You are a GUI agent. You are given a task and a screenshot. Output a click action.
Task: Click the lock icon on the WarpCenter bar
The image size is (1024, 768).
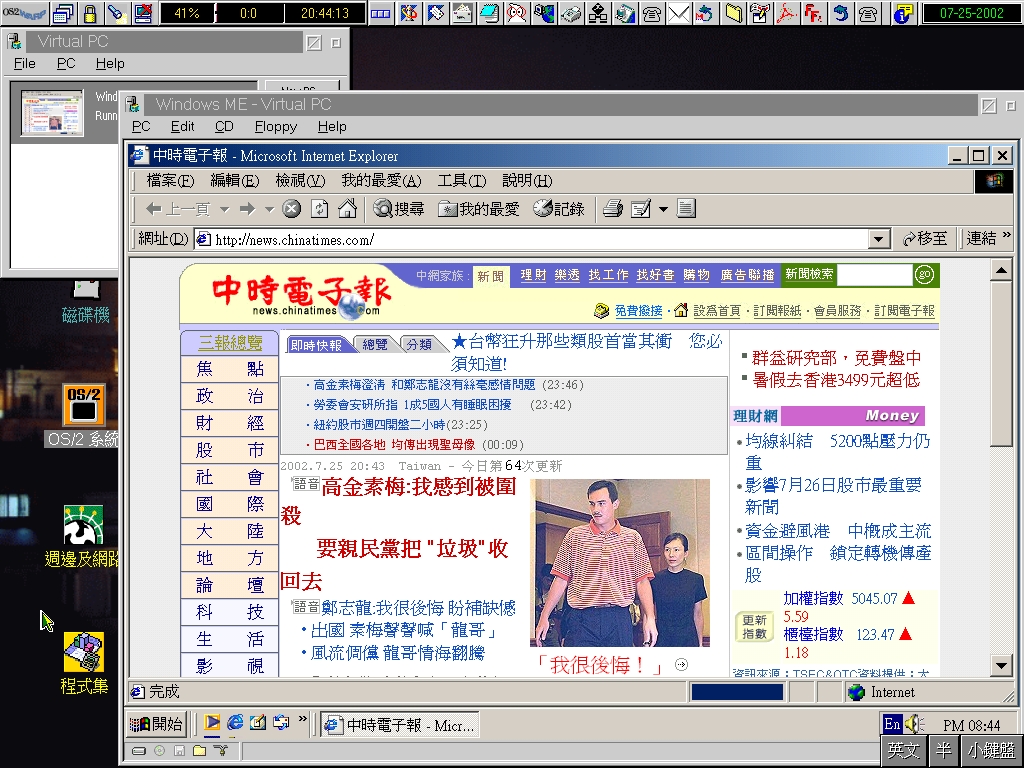pos(90,13)
